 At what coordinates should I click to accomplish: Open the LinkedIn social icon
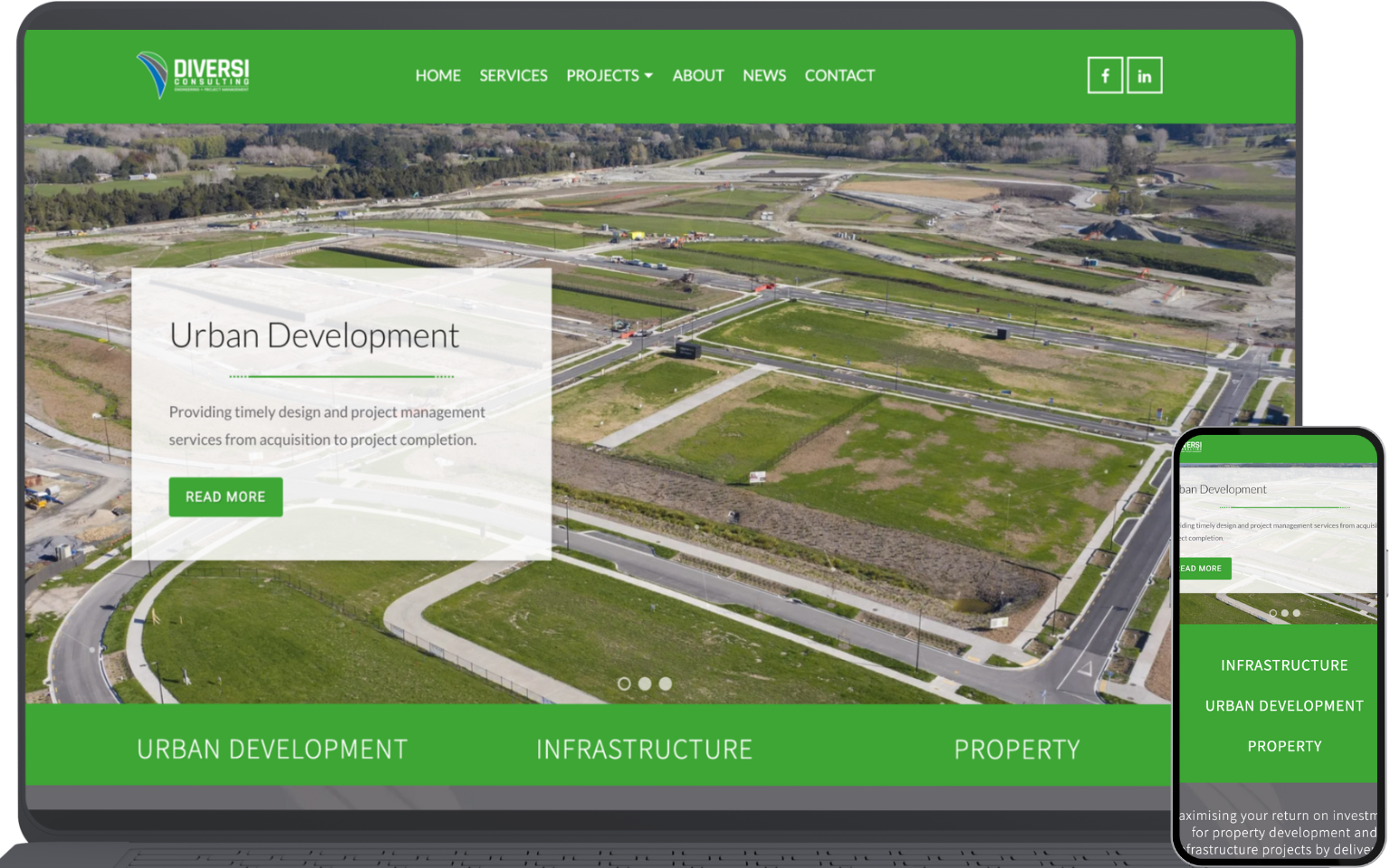click(1145, 76)
